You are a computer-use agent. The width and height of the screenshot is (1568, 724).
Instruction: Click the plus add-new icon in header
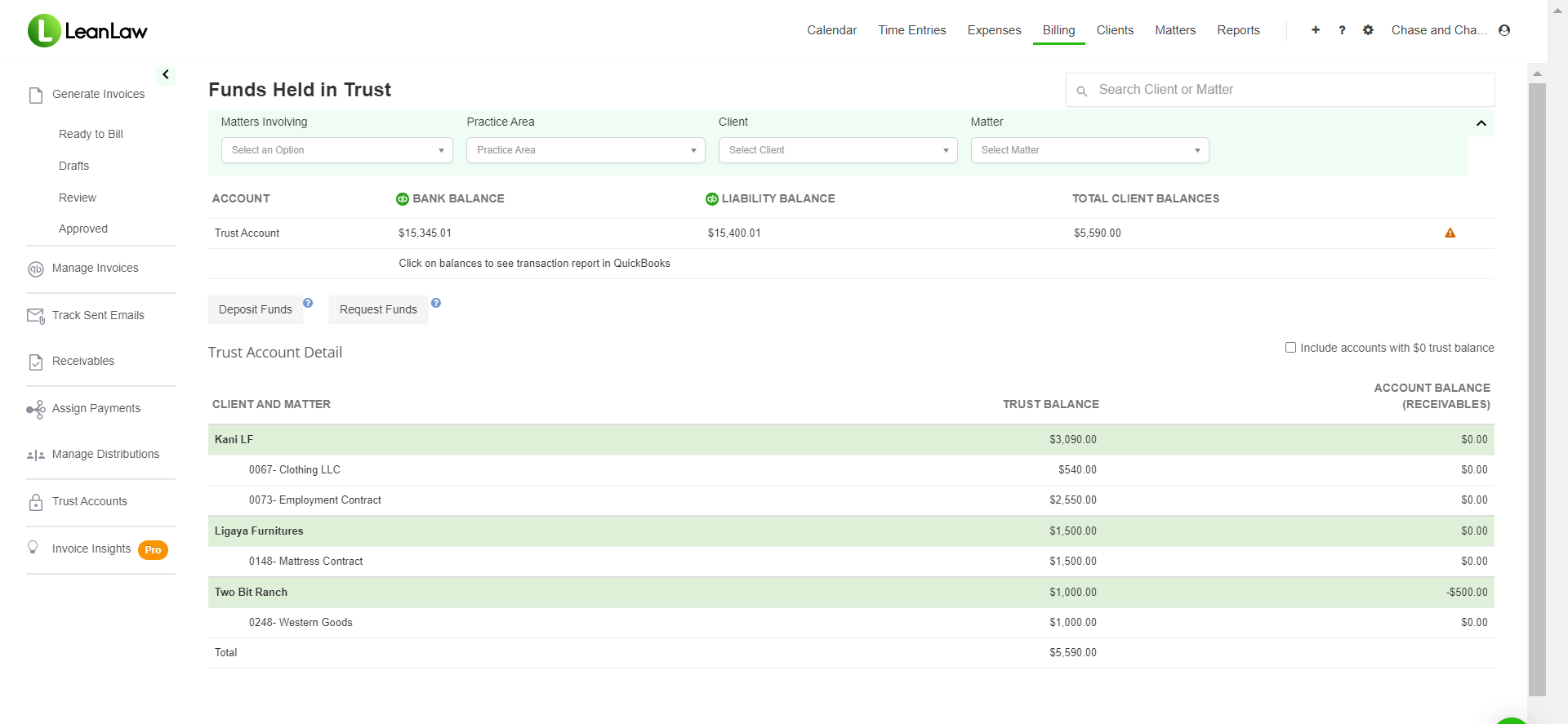[x=1316, y=30]
